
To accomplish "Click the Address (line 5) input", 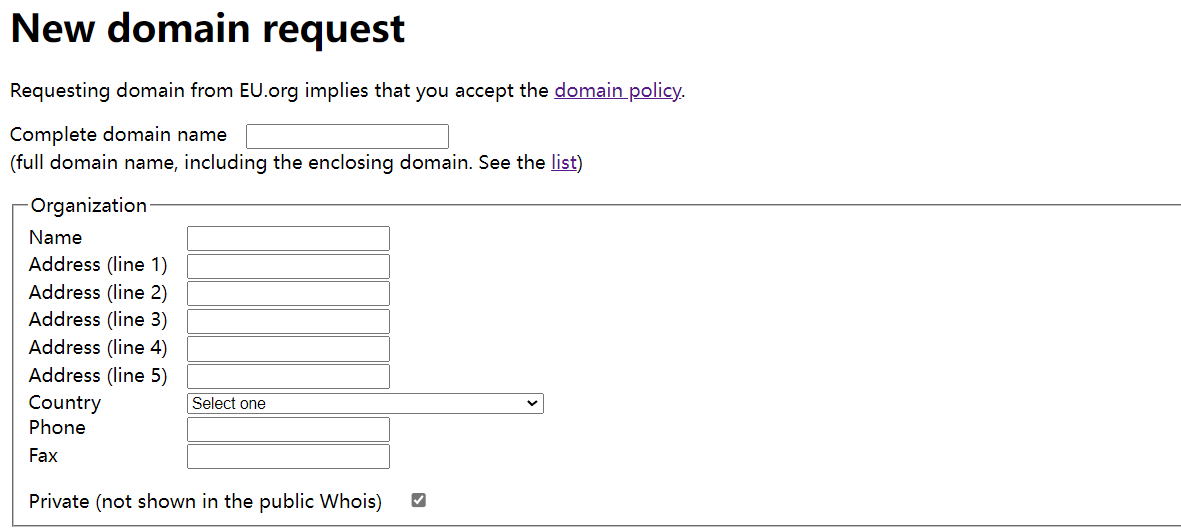I will coord(288,376).
